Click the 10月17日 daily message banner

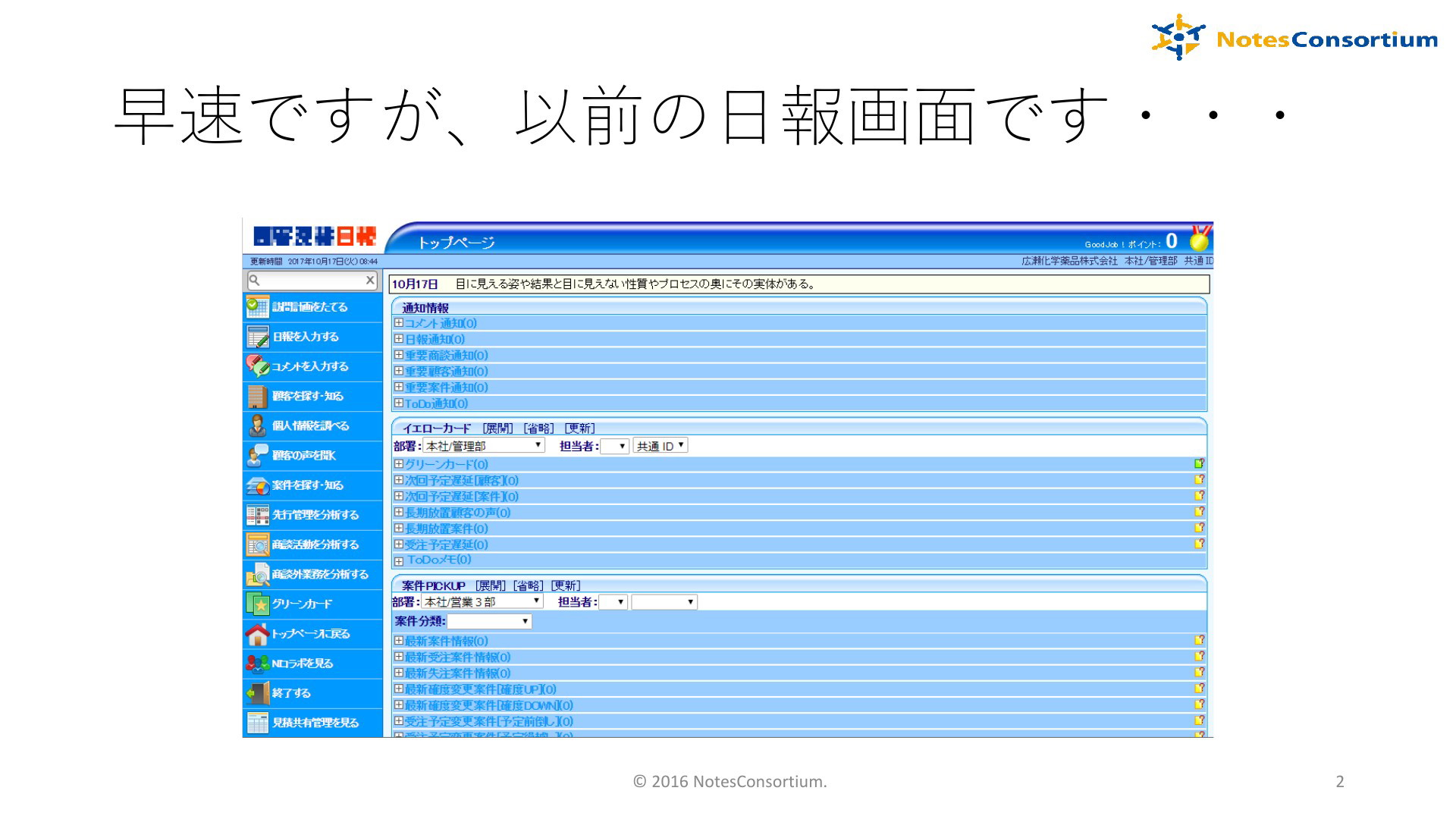[x=799, y=284]
